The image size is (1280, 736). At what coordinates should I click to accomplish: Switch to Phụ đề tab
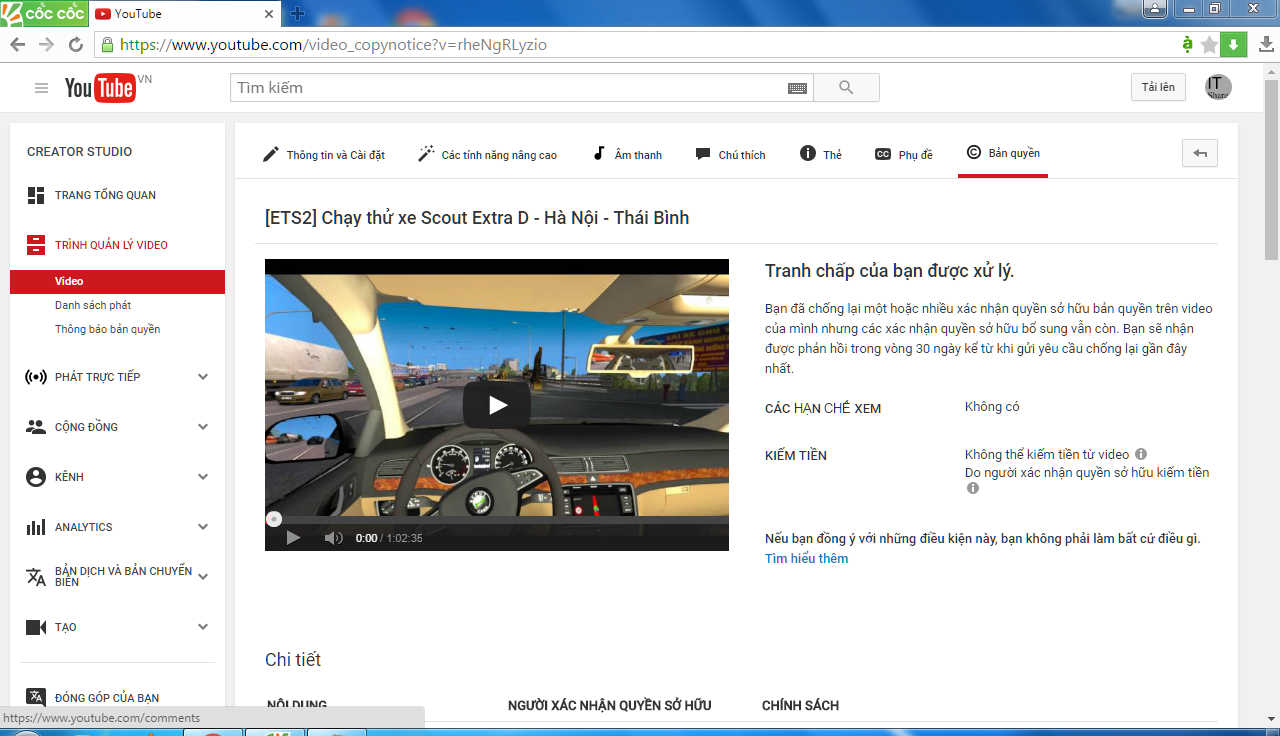click(904, 154)
